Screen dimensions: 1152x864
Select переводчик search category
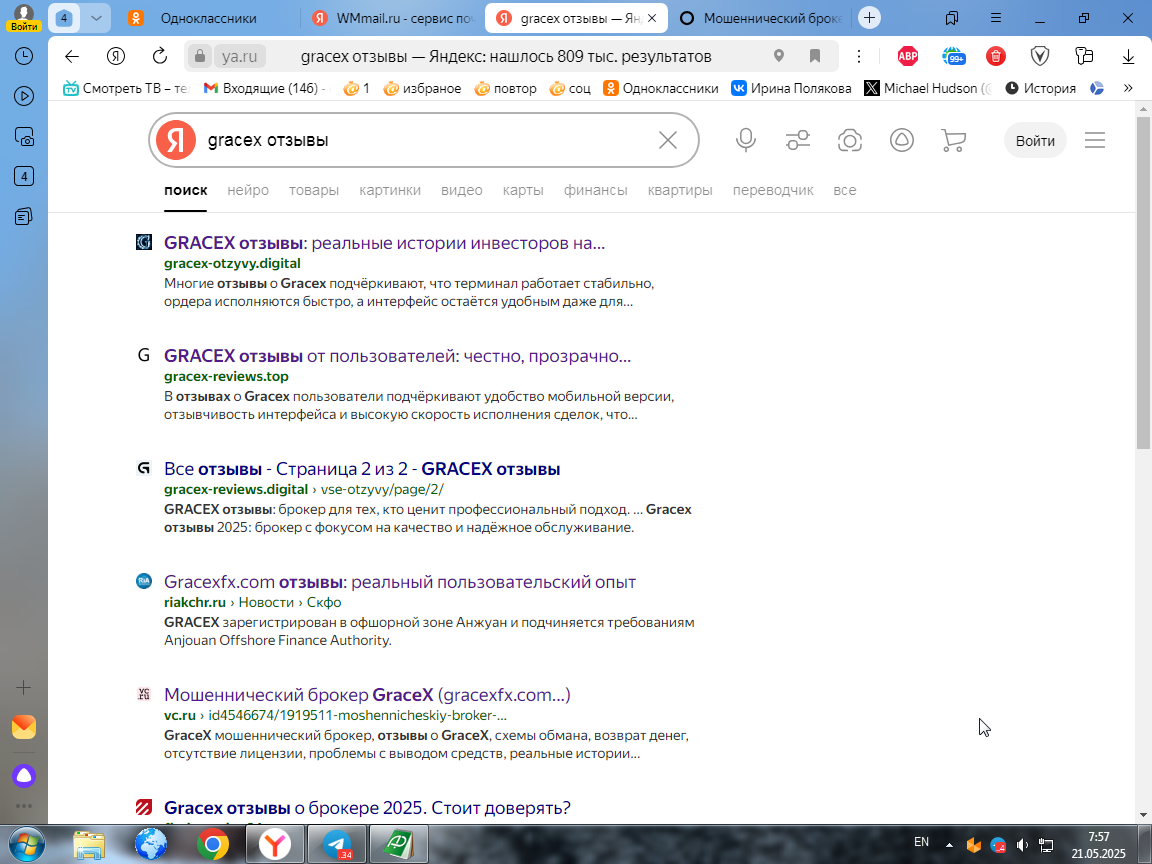coord(773,190)
